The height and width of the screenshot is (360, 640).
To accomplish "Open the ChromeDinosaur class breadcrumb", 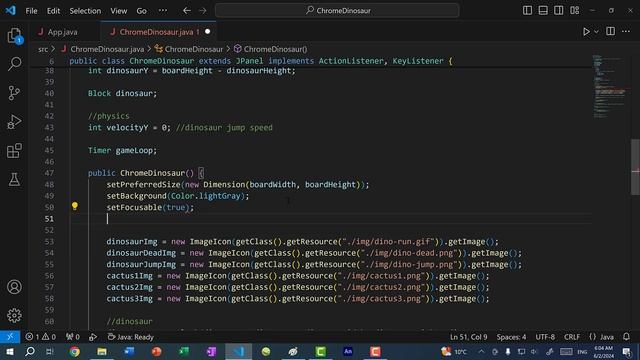I will point(189,49).
